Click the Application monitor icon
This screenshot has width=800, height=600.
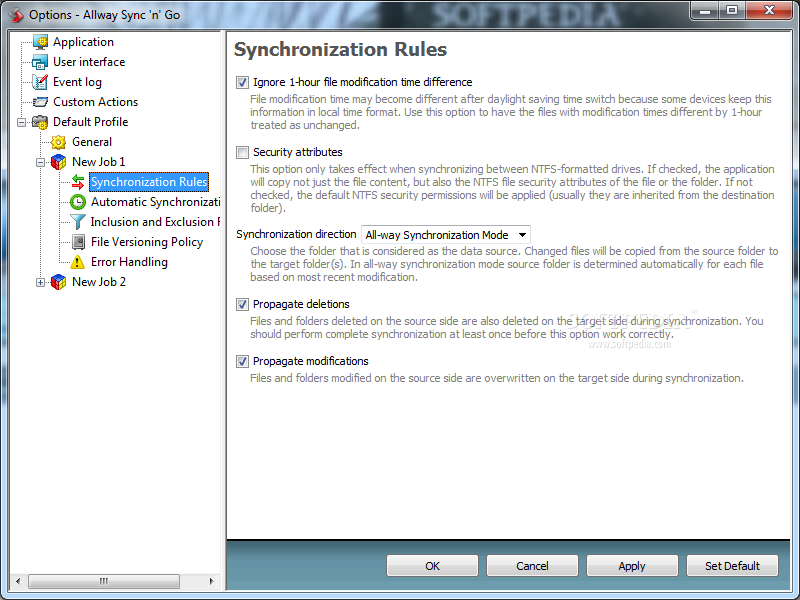[x=40, y=42]
